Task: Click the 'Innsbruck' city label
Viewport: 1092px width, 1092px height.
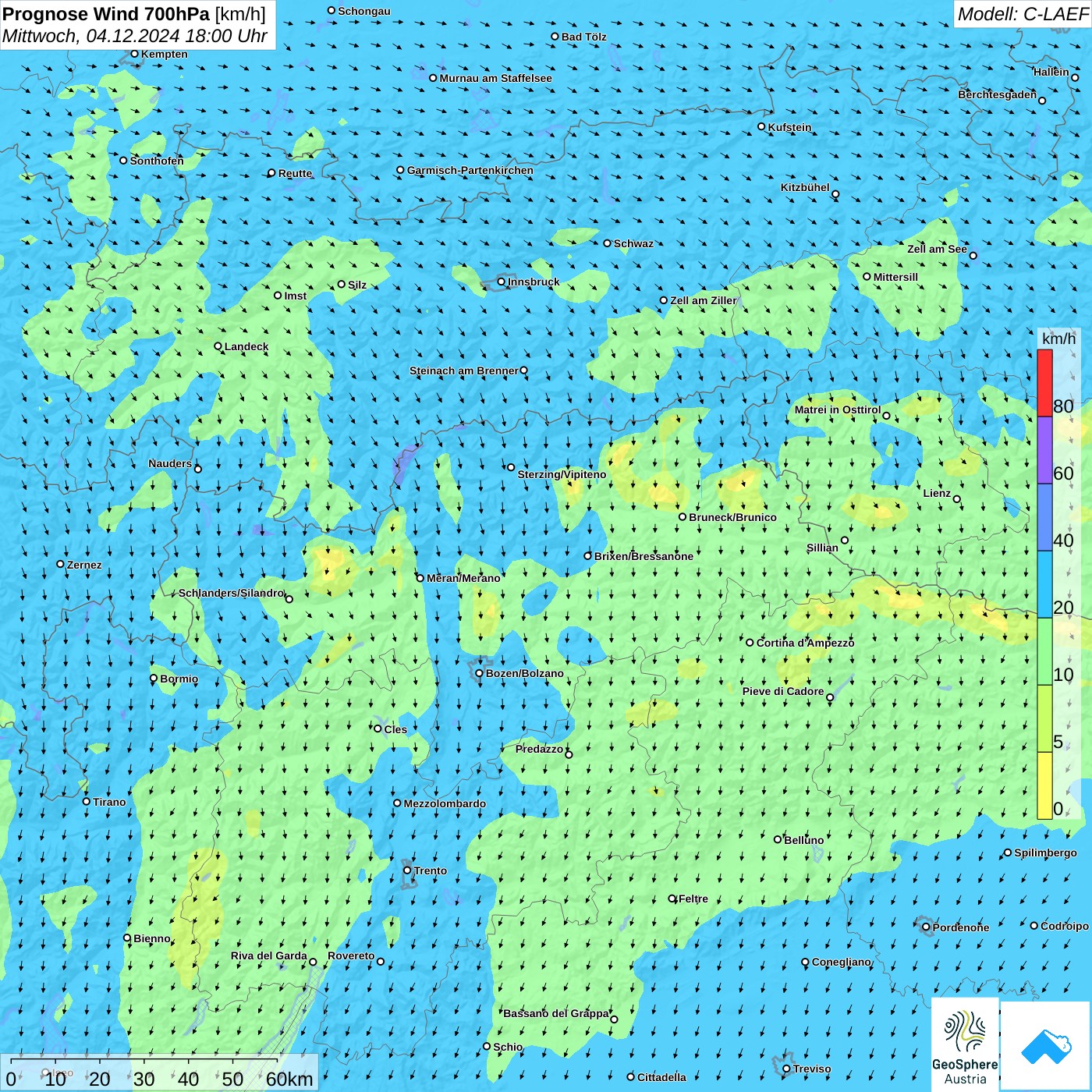Action: (534, 282)
